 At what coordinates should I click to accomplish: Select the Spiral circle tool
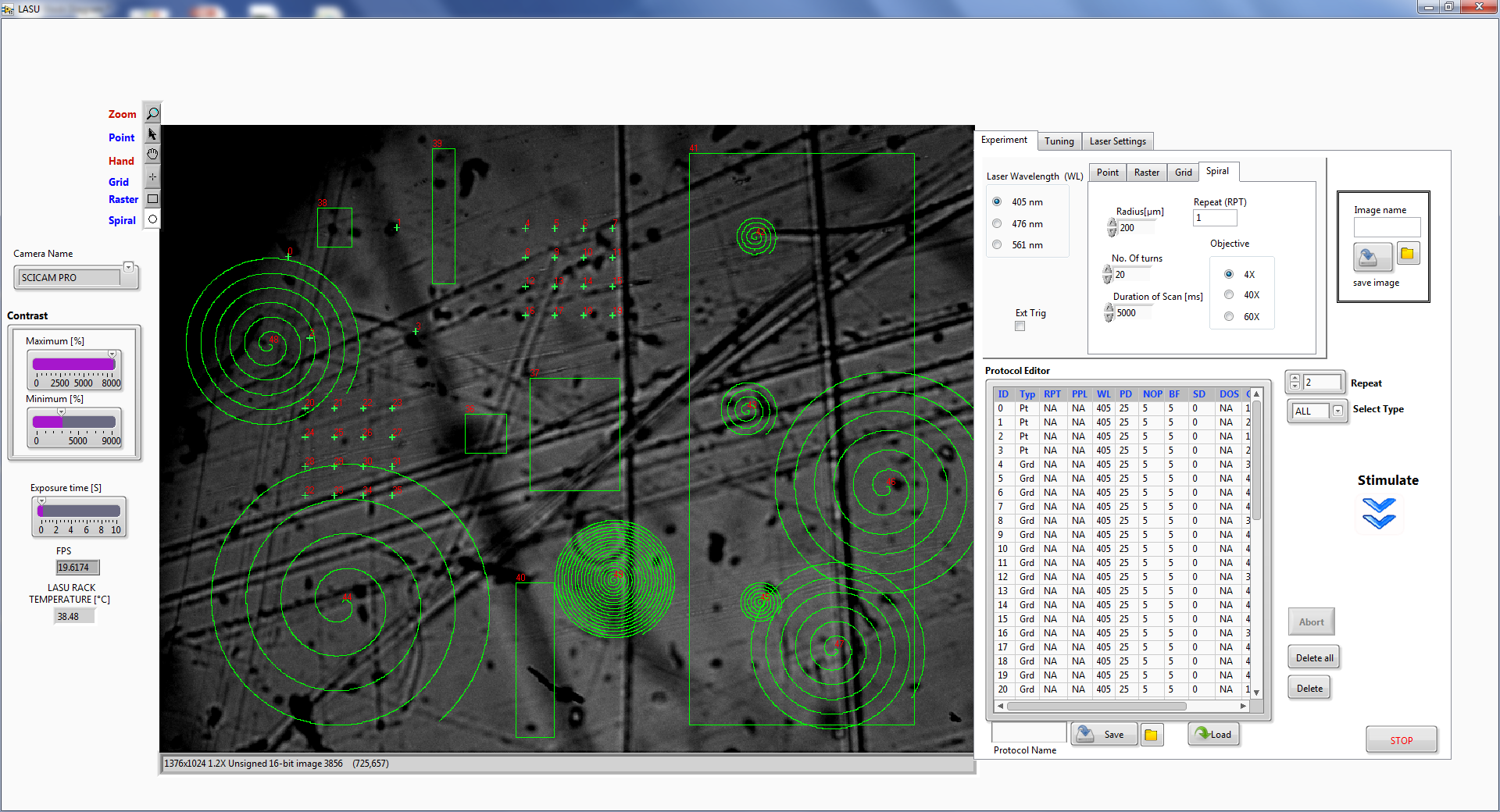tap(152, 219)
